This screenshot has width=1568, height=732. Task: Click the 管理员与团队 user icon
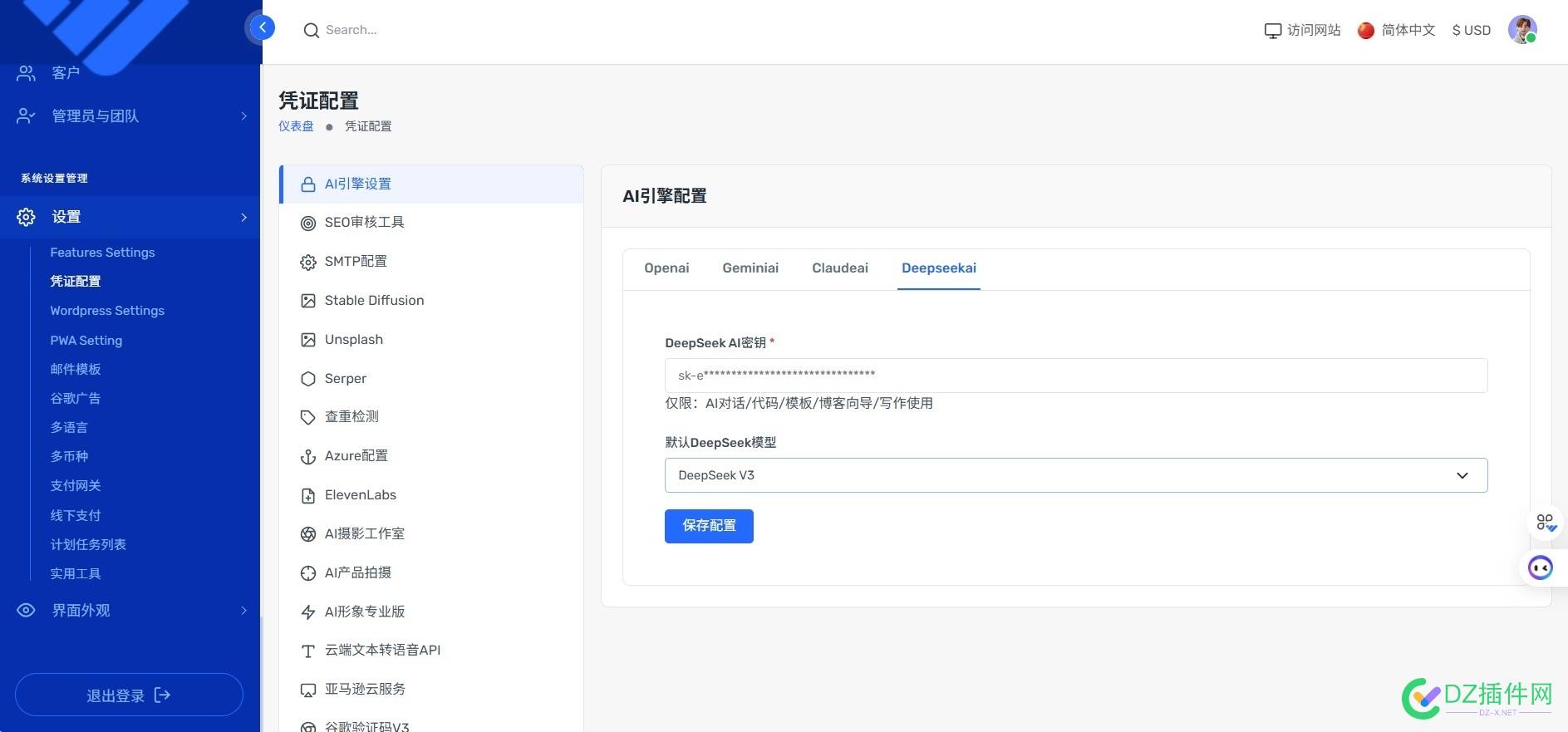(x=26, y=115)
